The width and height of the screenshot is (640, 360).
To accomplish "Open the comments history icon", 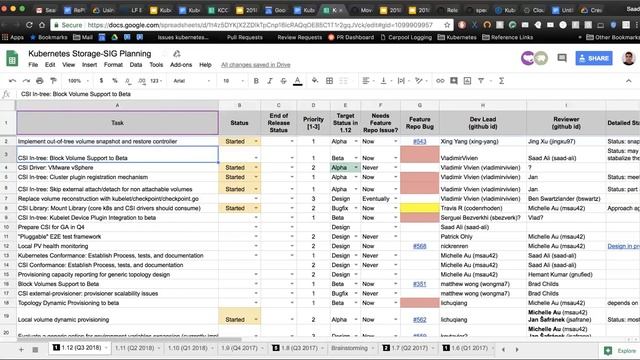I will (562, 58).
